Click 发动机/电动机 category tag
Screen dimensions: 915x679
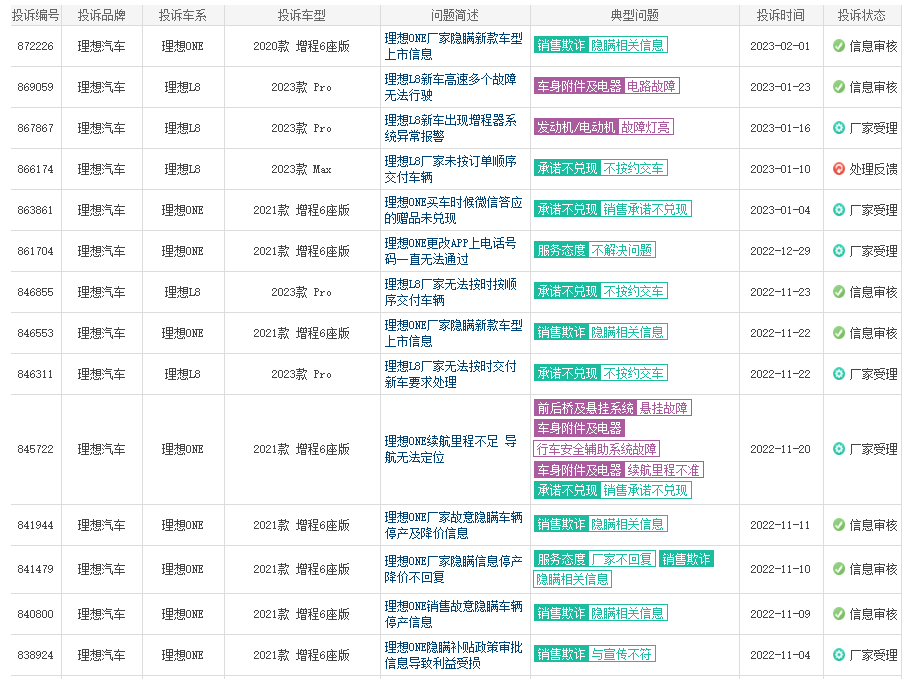coord(576,127)
